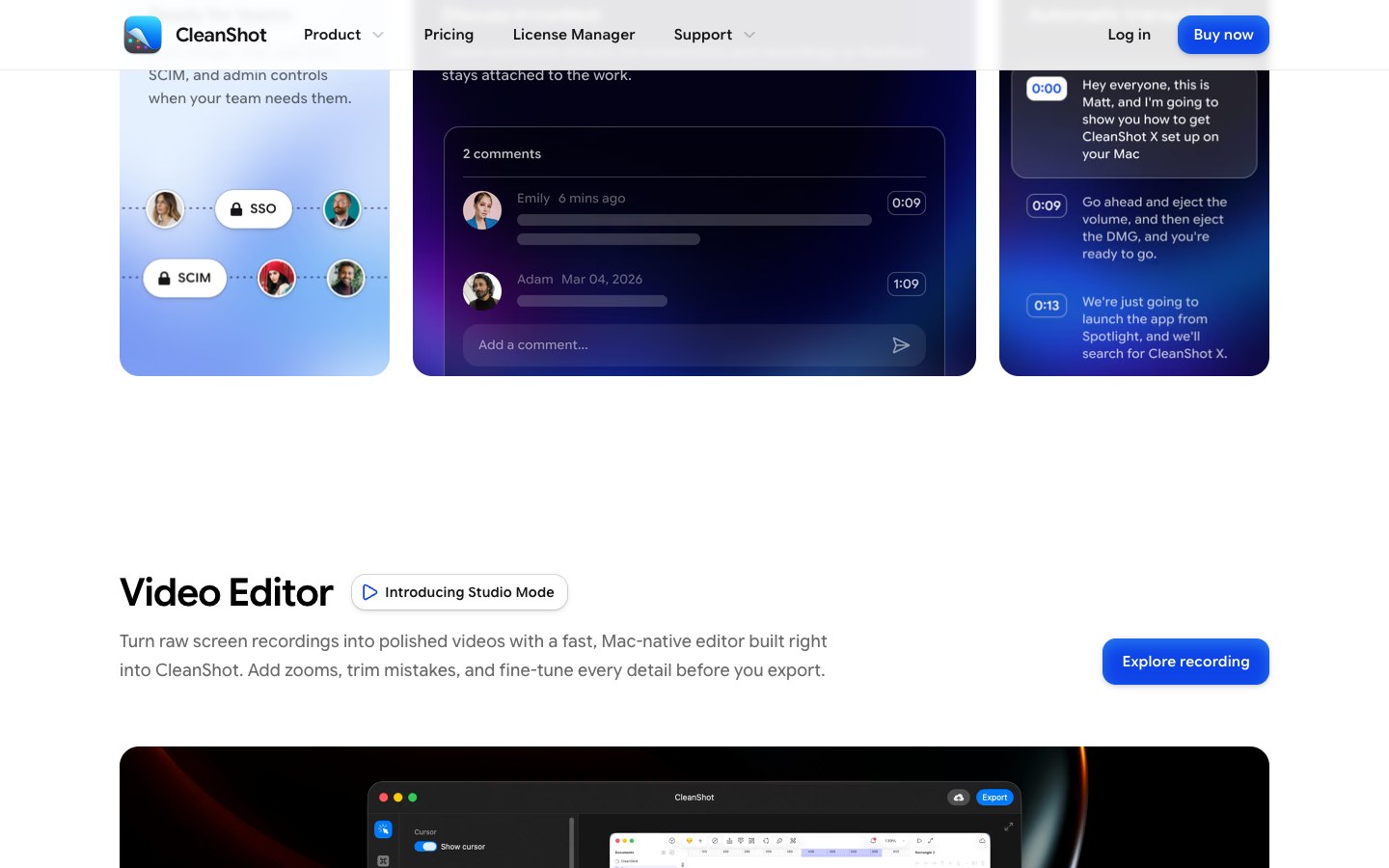Click the avatar to the right of the red-background woman avatar
The image size is (1389, 868).
(x=346, y=279)
